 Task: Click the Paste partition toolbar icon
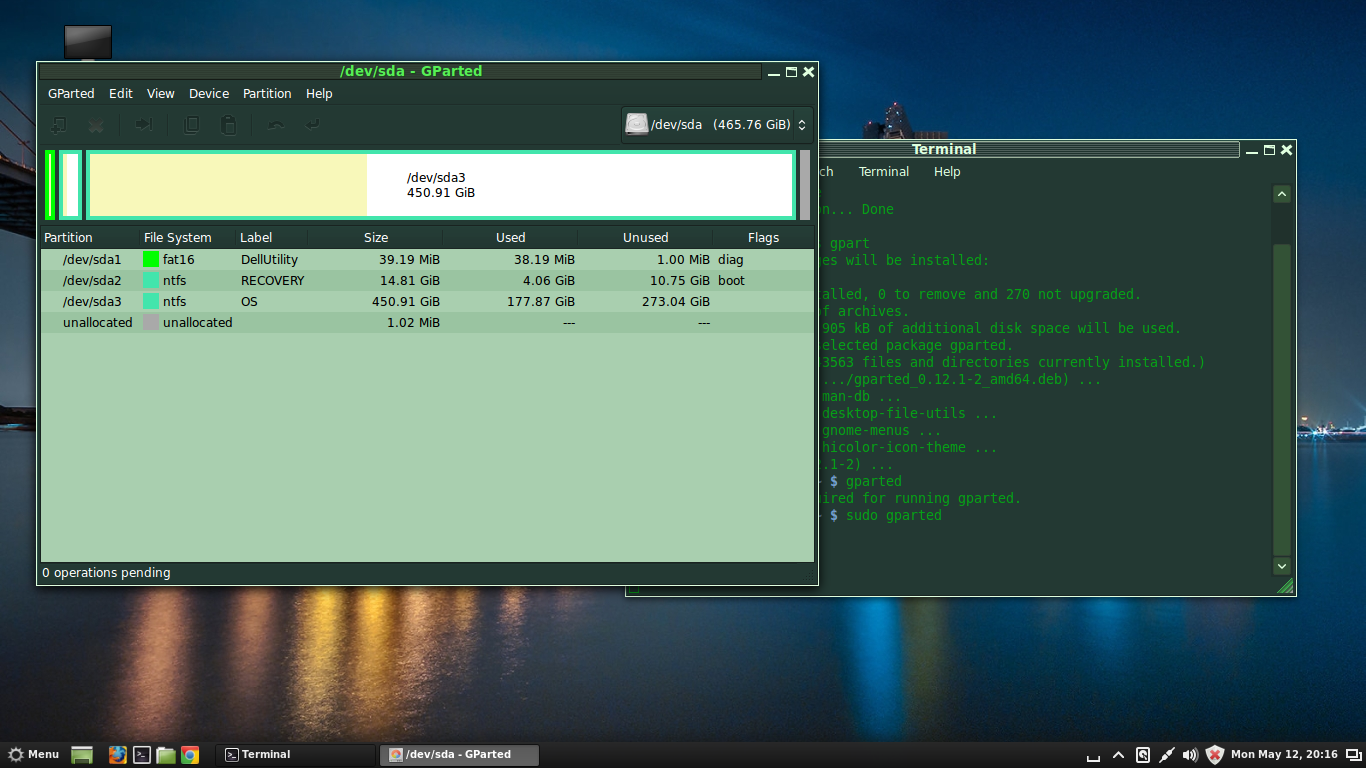tap(228, 125)
